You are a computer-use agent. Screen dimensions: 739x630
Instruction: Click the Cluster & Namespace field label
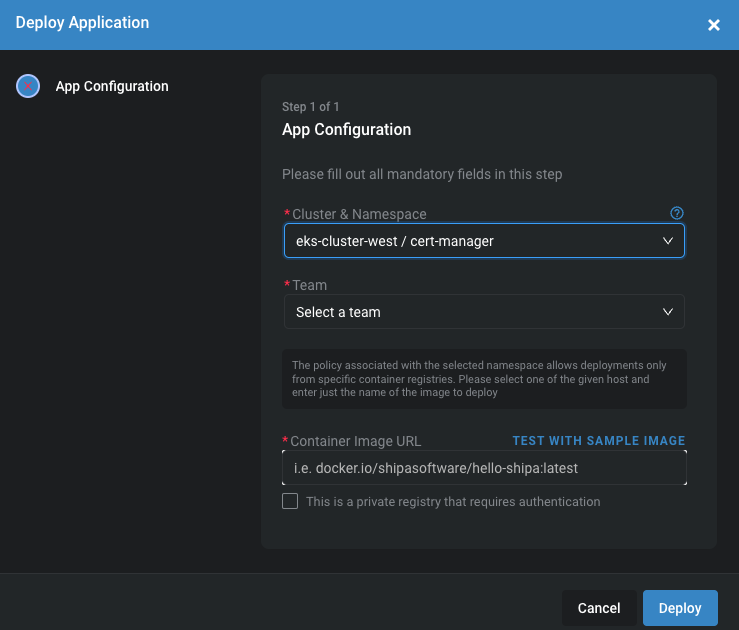[x=359, y=214]
